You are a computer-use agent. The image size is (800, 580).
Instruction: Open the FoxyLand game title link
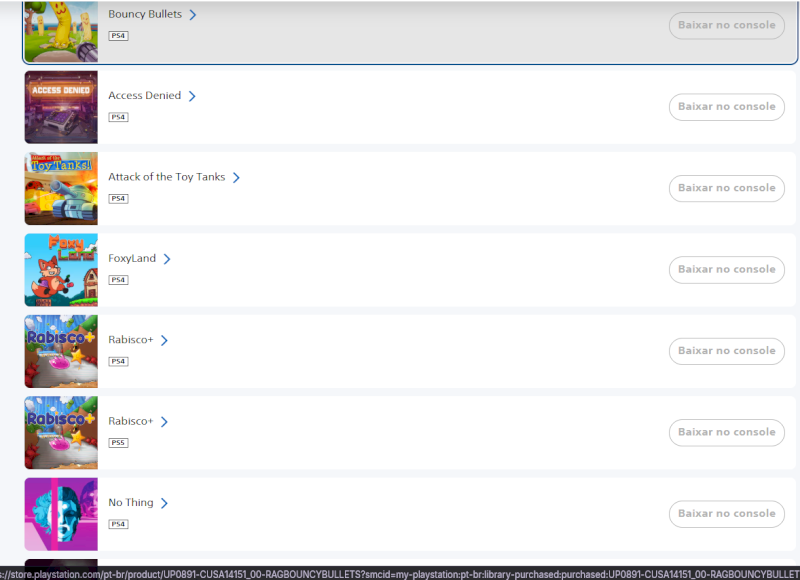click(132, 258)
